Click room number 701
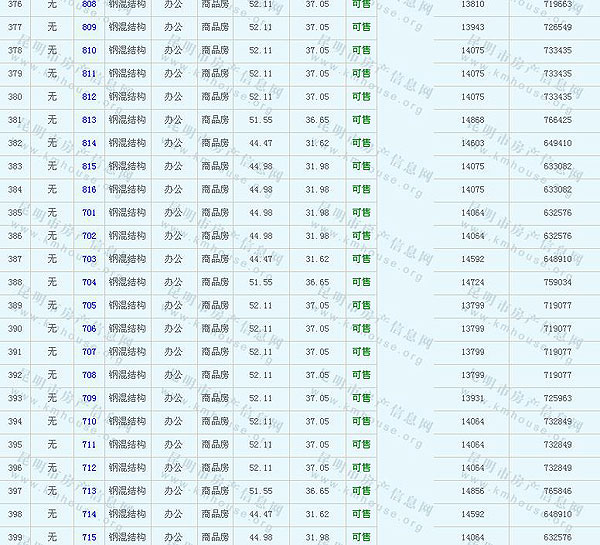The width and height of the screenshot is (600, 545). [89, 212]
